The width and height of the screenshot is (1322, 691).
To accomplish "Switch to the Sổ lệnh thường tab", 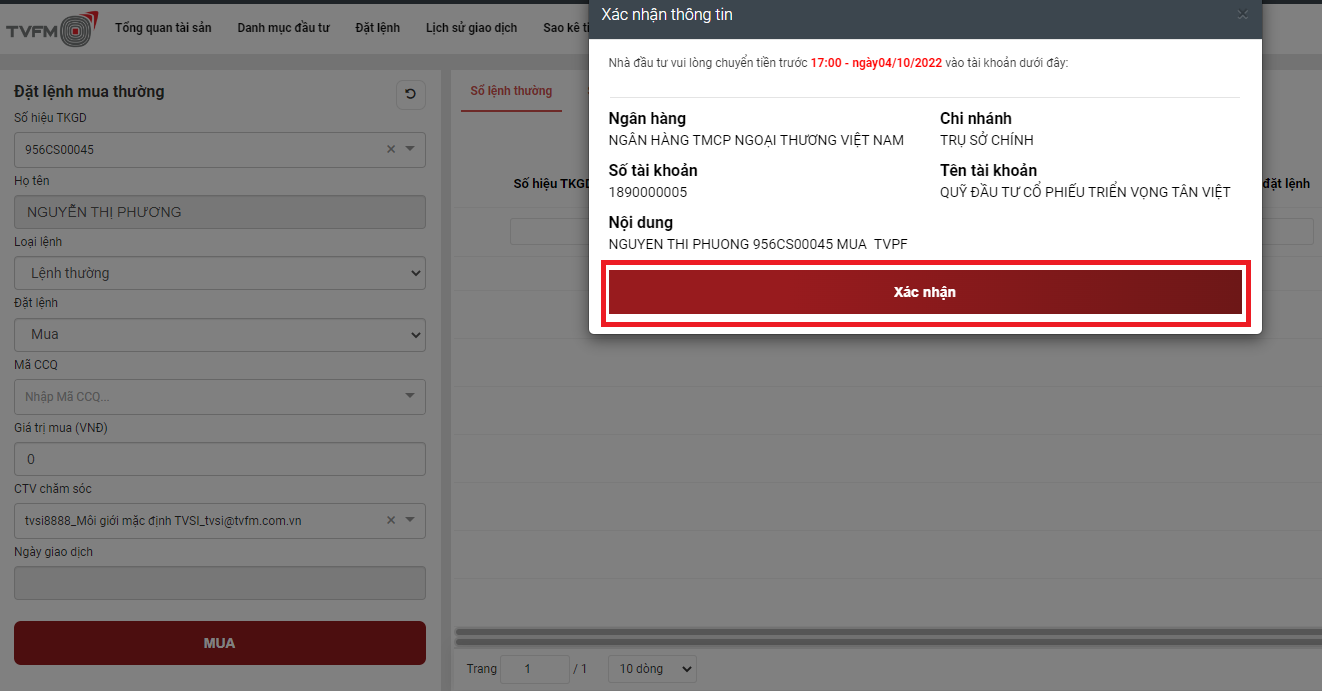I will [511, 91].
